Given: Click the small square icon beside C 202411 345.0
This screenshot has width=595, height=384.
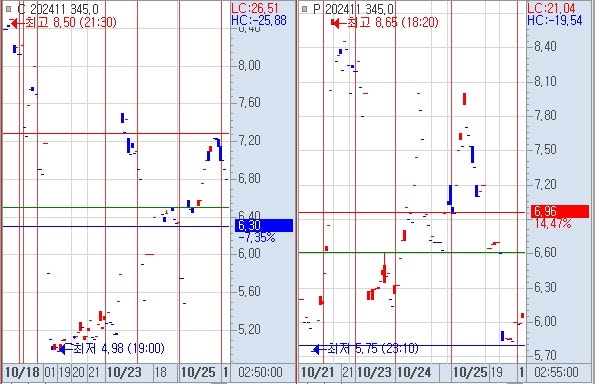Looking at the screenshot, I should (x=8, y=9).
